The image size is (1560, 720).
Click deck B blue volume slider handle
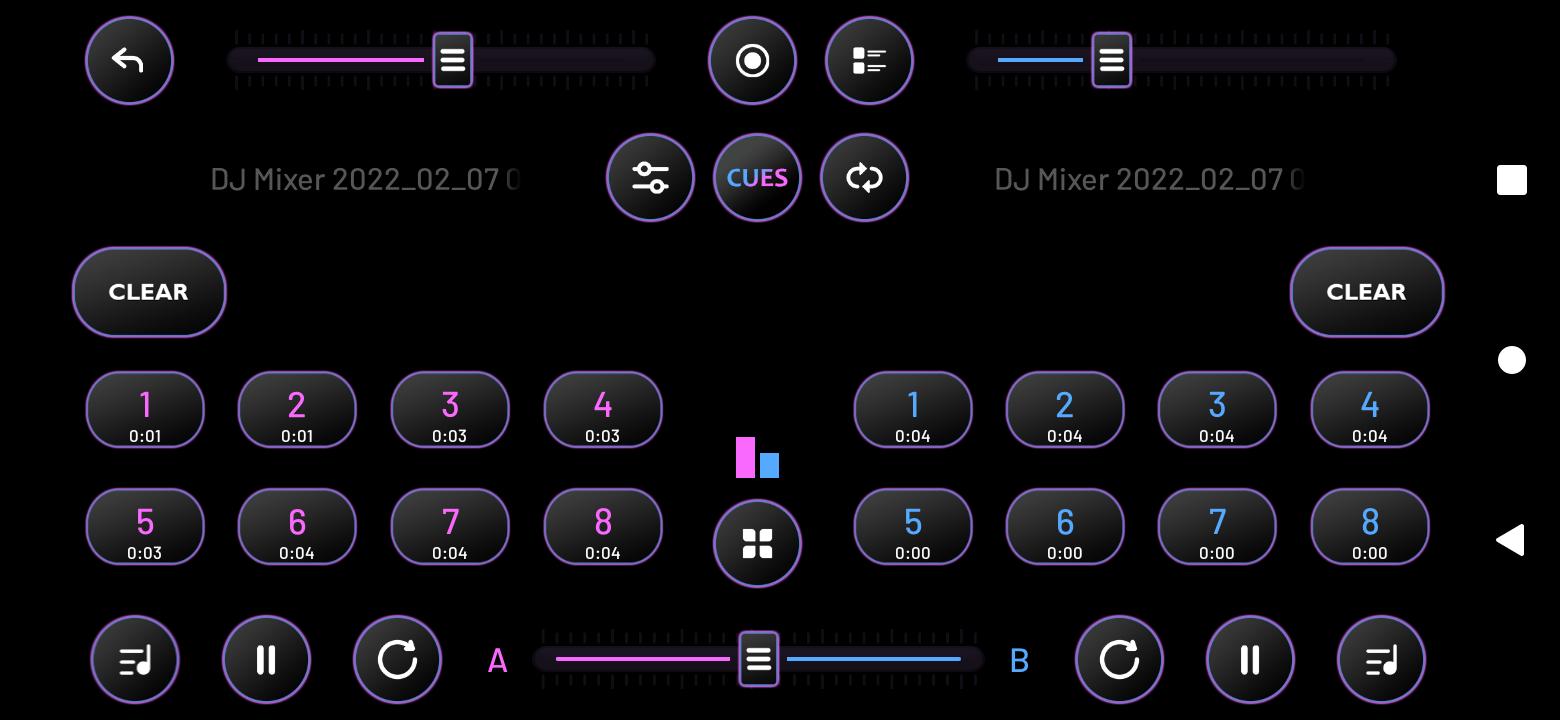tap(1111, 60)
